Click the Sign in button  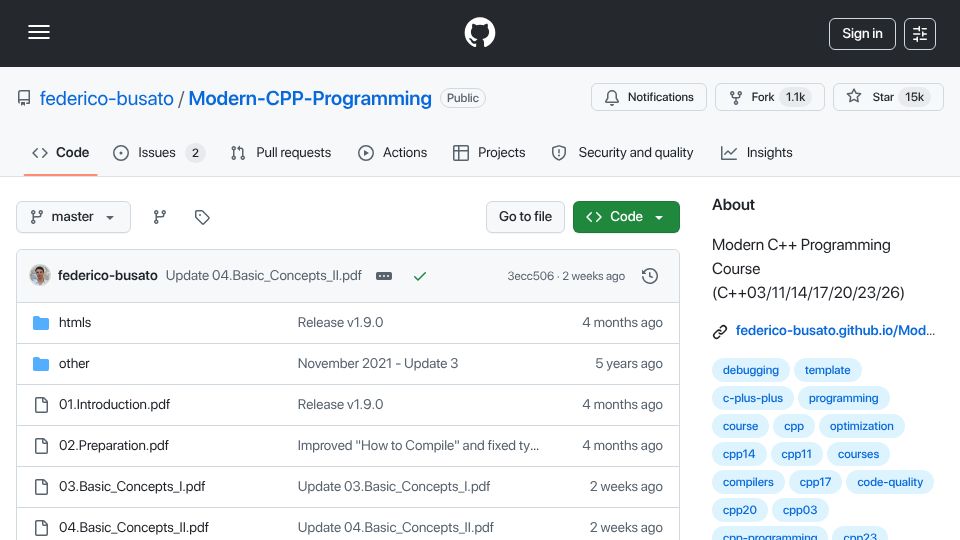tap(862, 34)
